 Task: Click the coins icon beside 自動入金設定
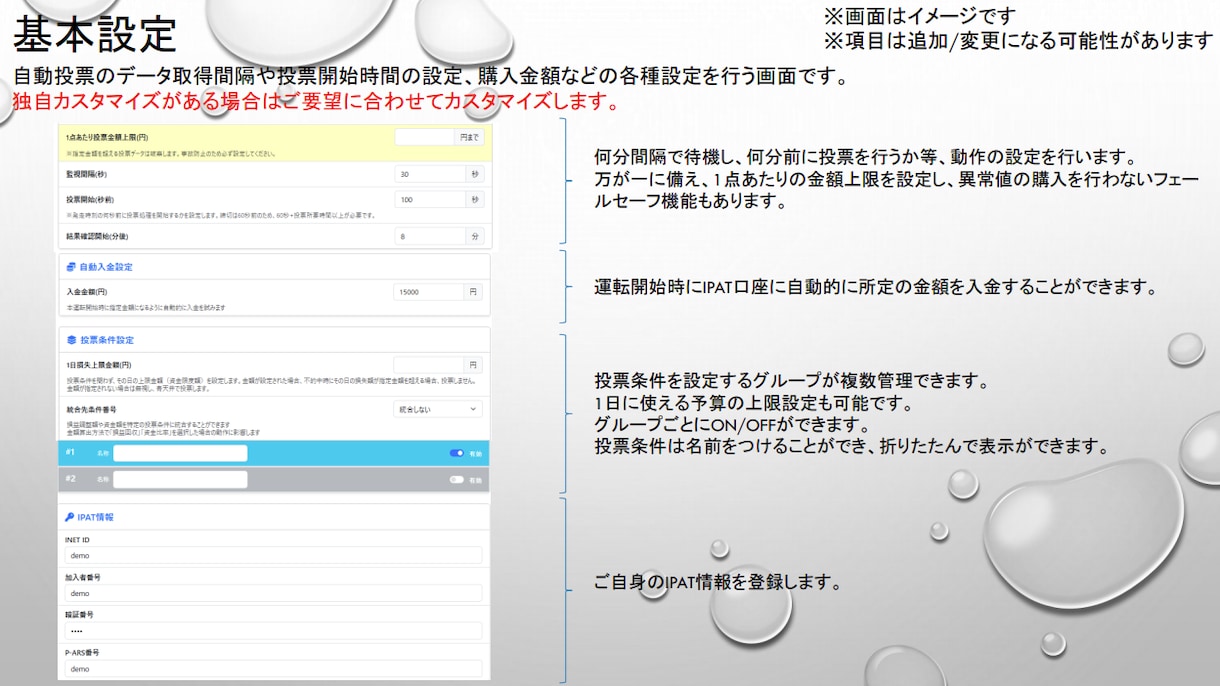[x=70, y=267]
